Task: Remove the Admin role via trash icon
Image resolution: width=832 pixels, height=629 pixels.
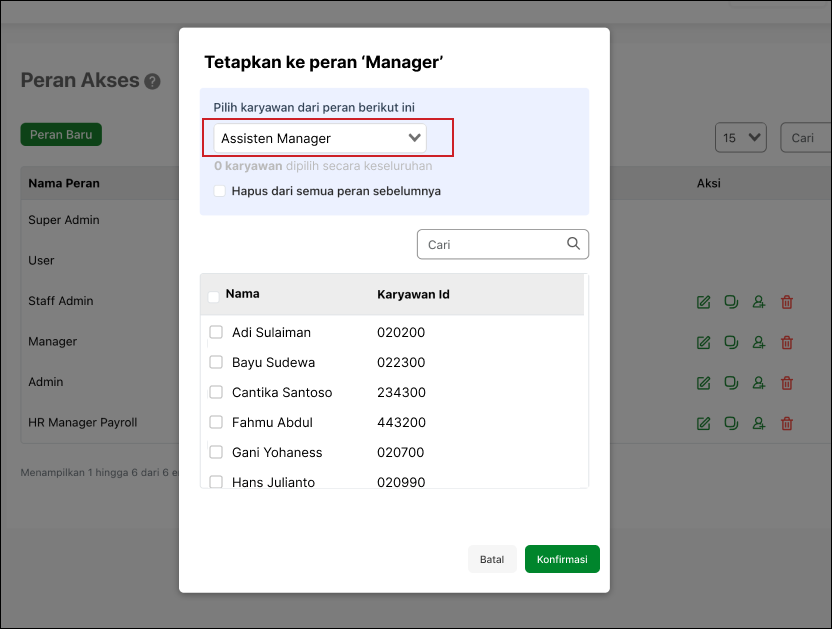Action: [x=787, y=382]
